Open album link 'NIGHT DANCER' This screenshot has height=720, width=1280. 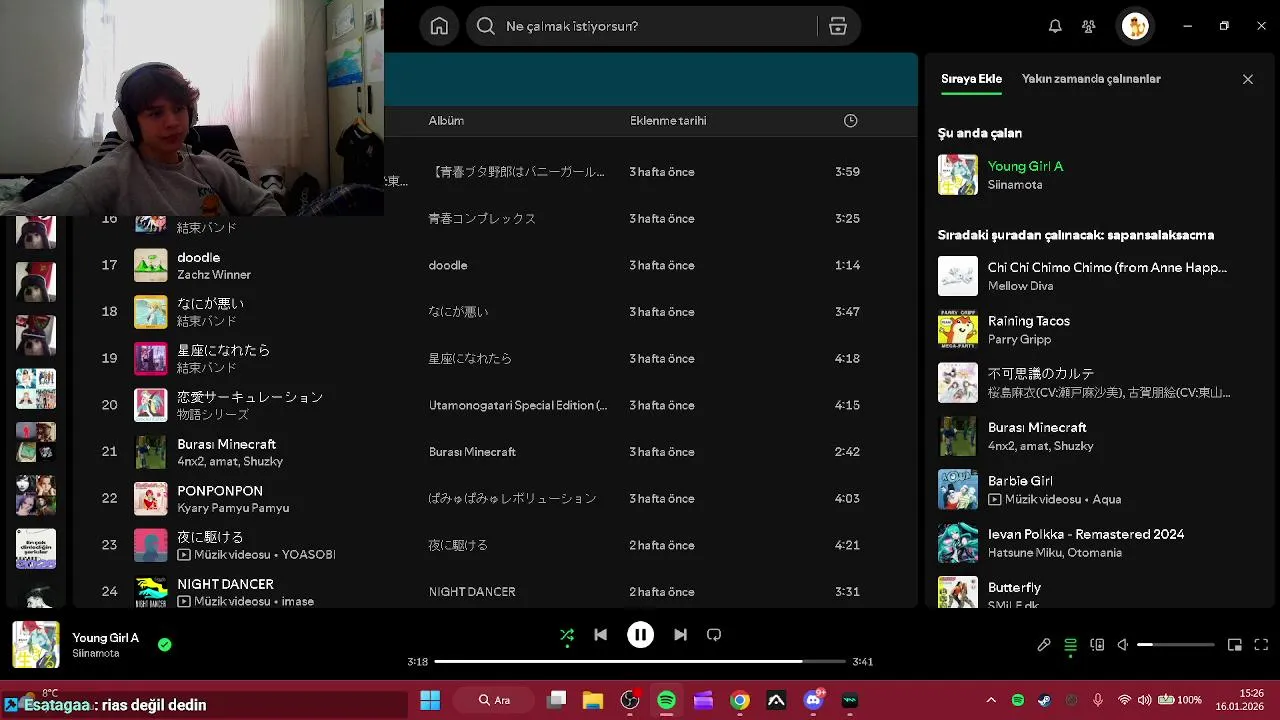(472, 592)
